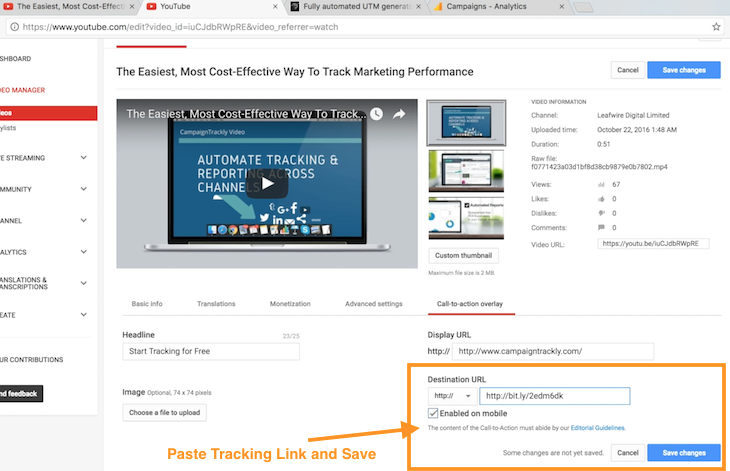Select the second video thumbnail option

coord(466,171)
